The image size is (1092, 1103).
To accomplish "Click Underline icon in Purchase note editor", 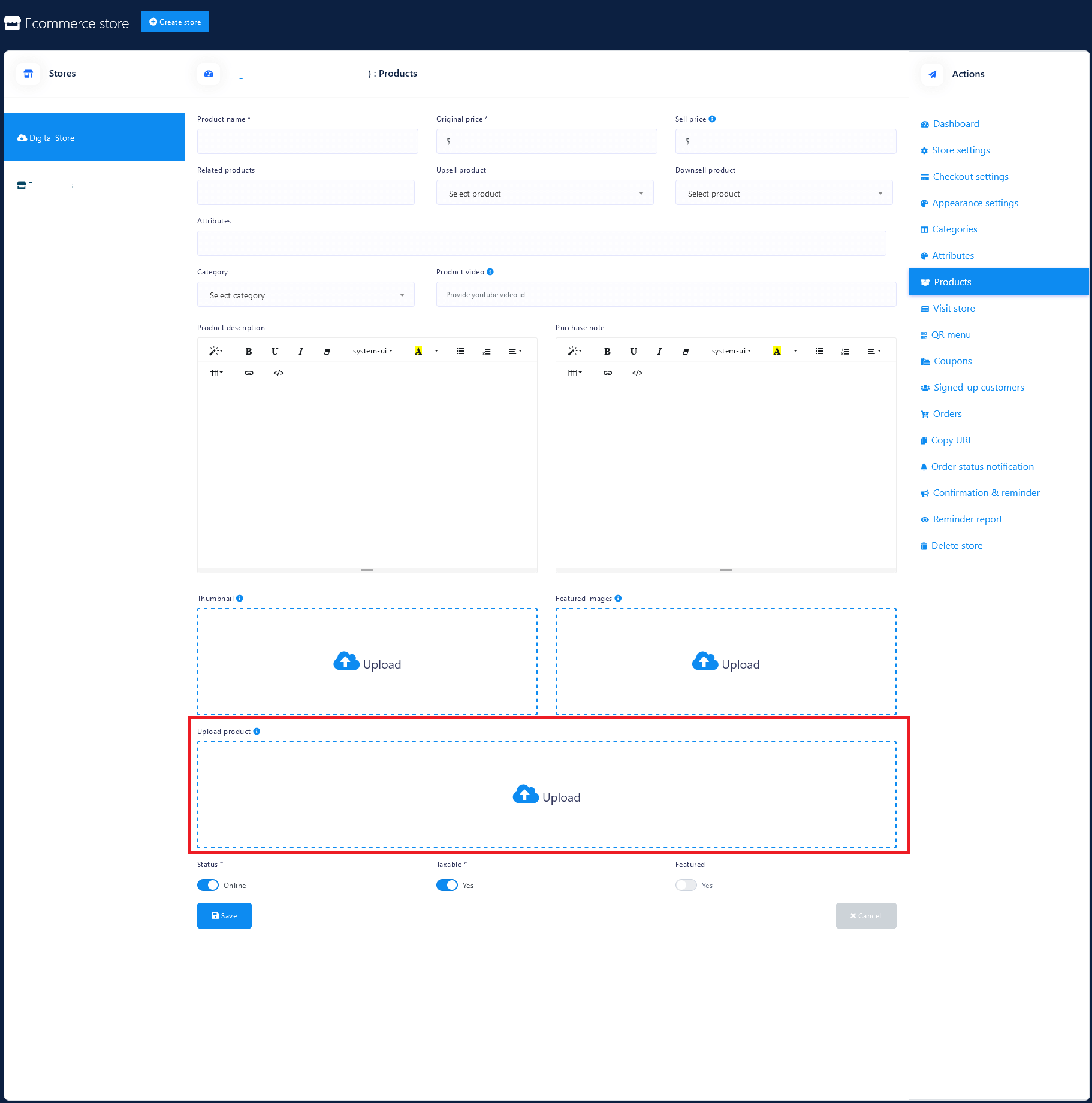I will pos(634,352).
